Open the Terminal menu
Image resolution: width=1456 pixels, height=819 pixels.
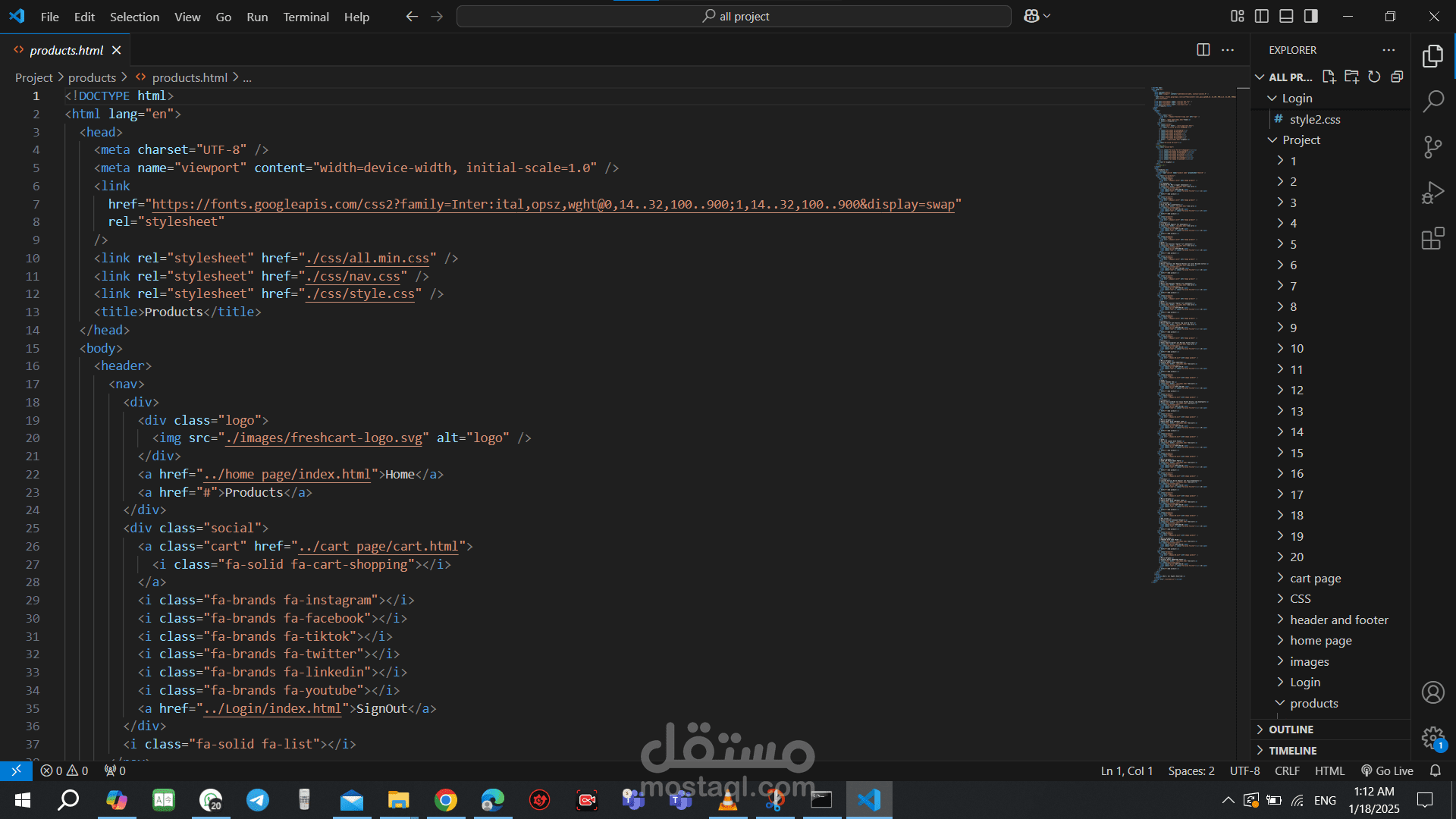[x=306, y=17]
